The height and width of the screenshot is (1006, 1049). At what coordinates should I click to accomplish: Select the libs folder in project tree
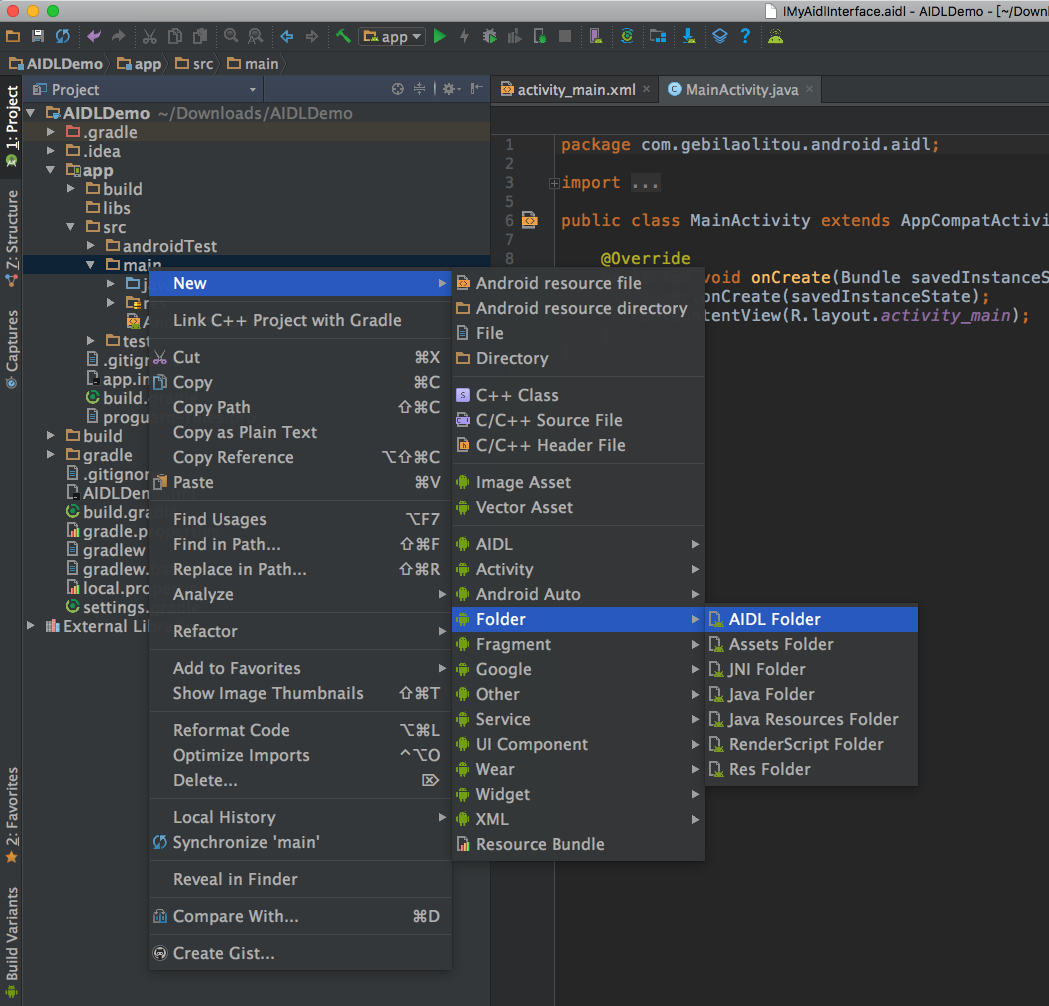coord(108,208)
